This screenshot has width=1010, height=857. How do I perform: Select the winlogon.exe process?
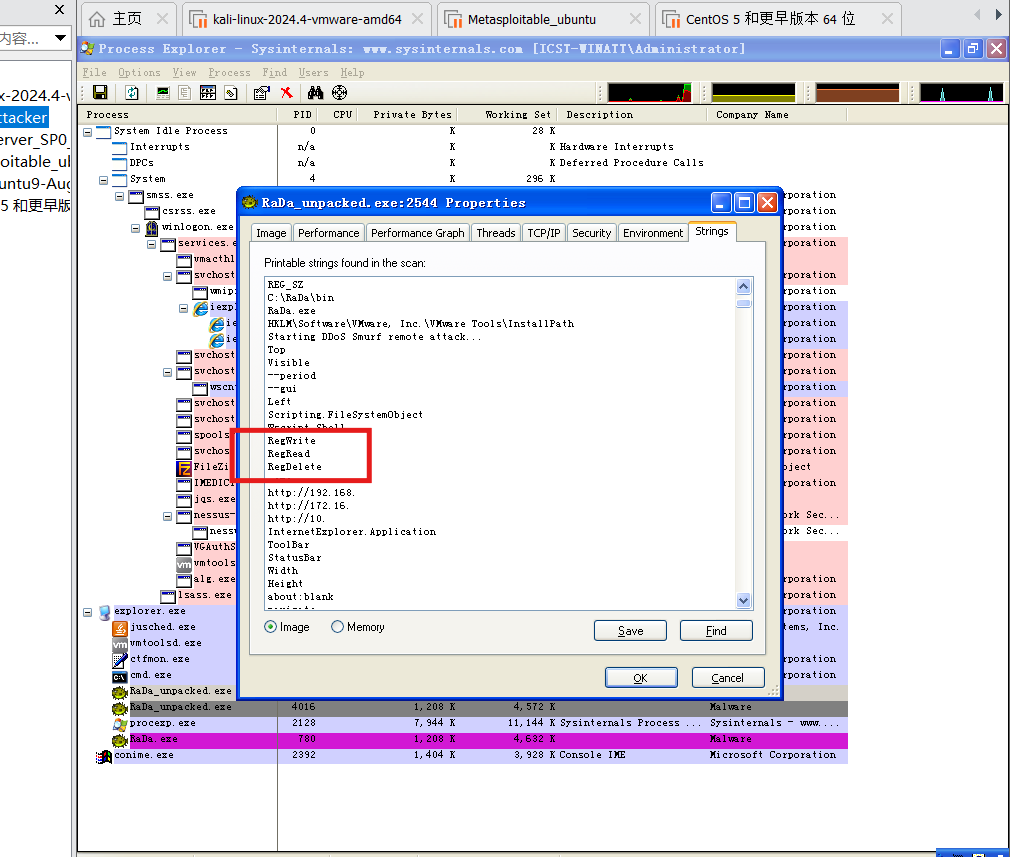click(x=197, y=227)
